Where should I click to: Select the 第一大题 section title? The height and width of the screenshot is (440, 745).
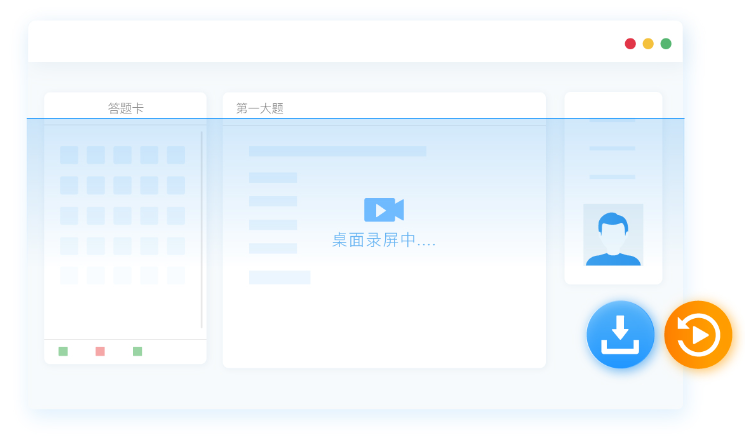click(260, 108)
